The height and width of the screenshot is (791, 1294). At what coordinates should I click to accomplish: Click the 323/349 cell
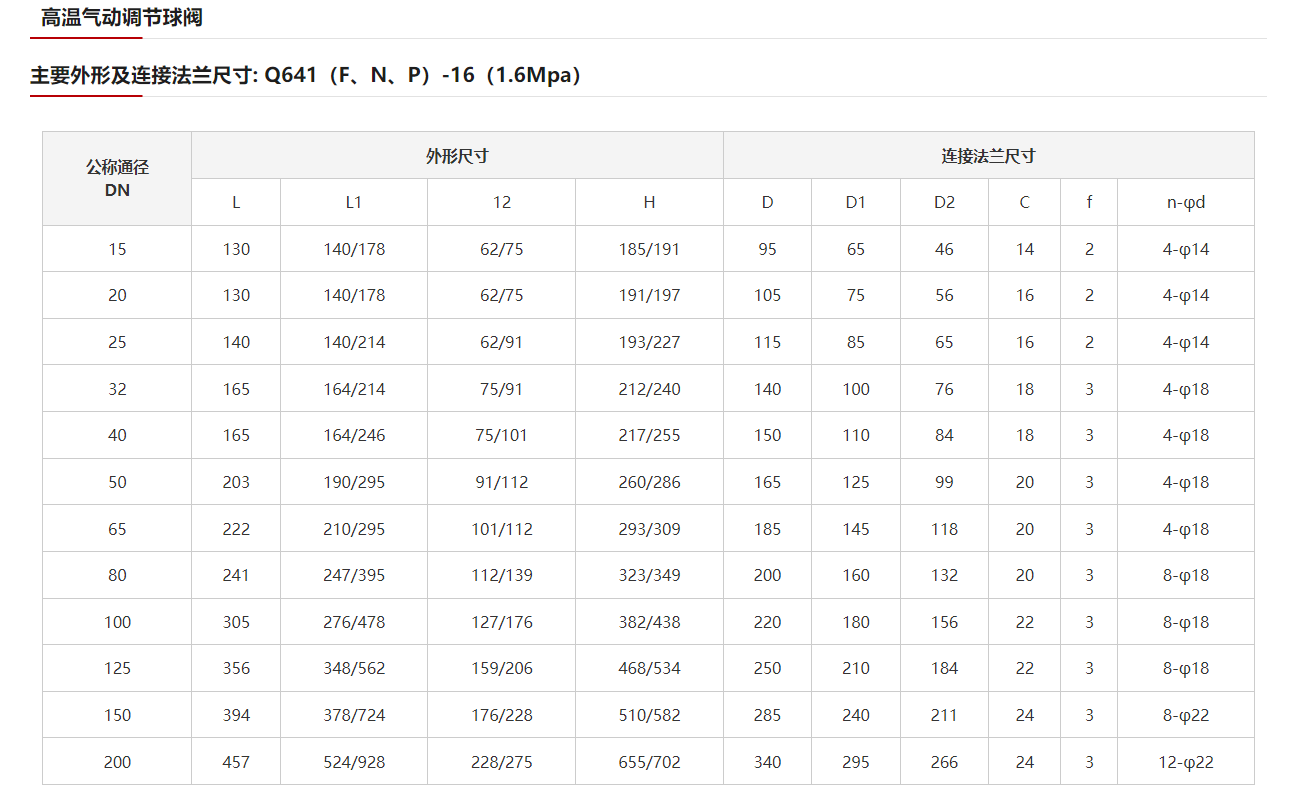(x=649, y=575)
